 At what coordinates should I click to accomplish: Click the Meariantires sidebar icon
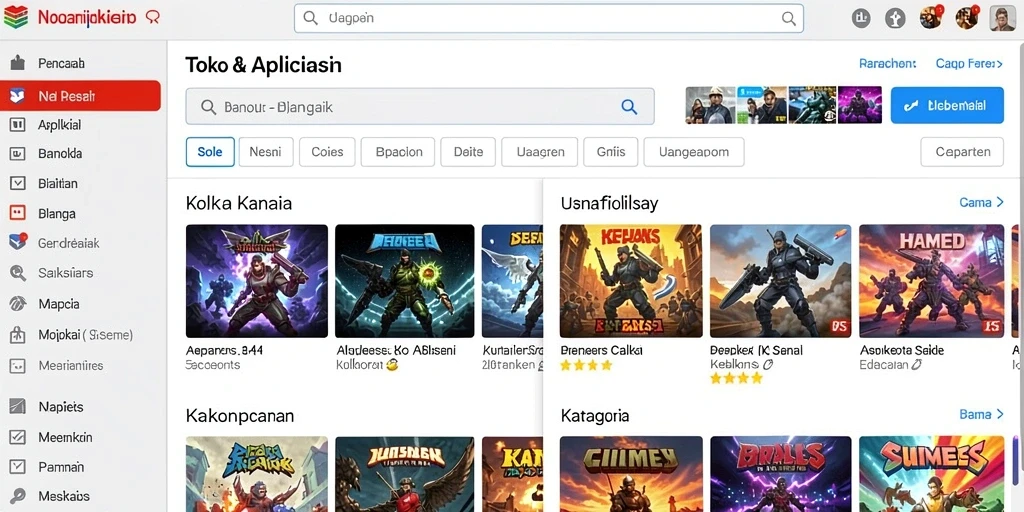pos(18,366)
